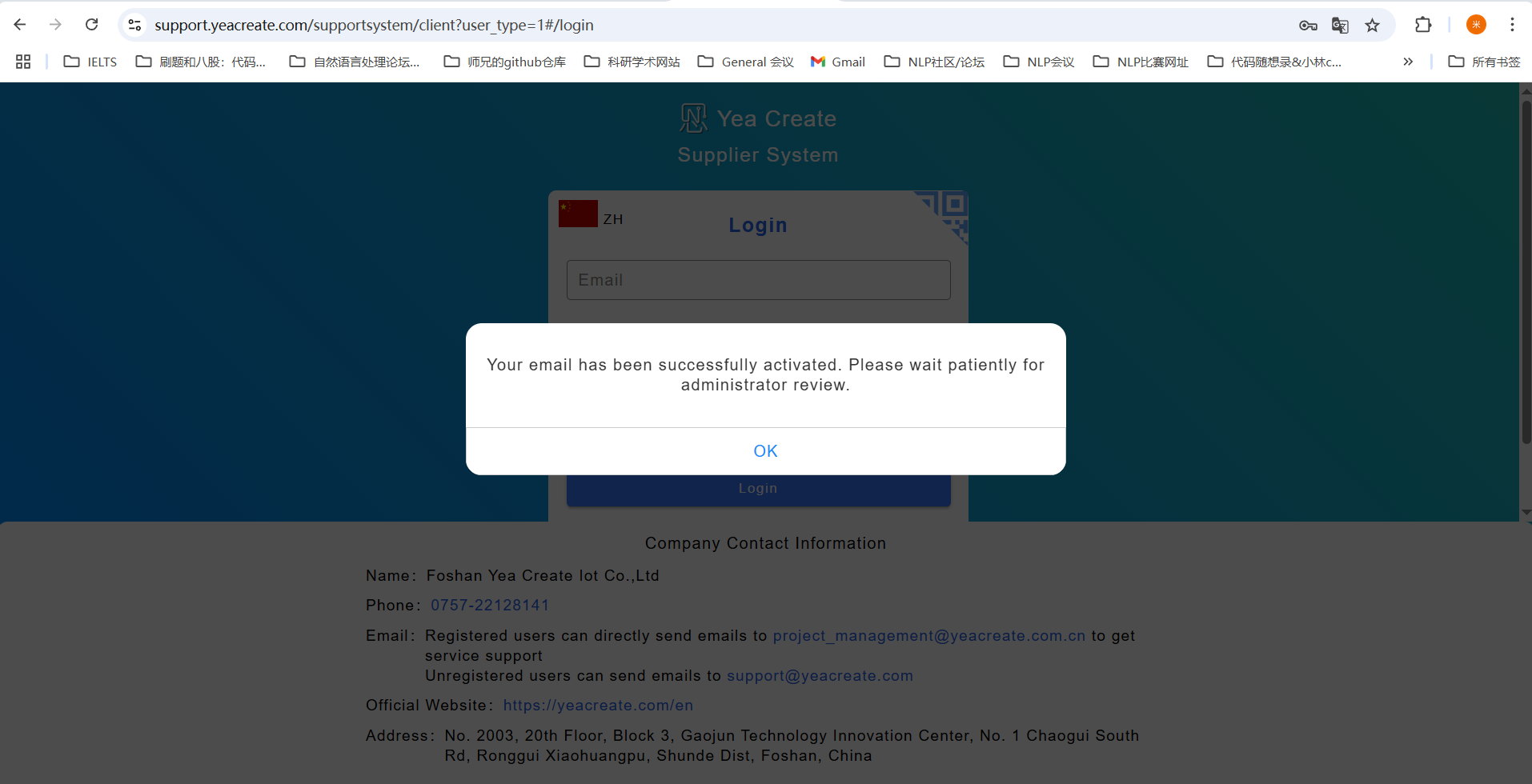Image resolution: width=1532 pixels, height=784 pixels.
Task: Open the IELTS bookmark folder
Action: click(90, 62)
